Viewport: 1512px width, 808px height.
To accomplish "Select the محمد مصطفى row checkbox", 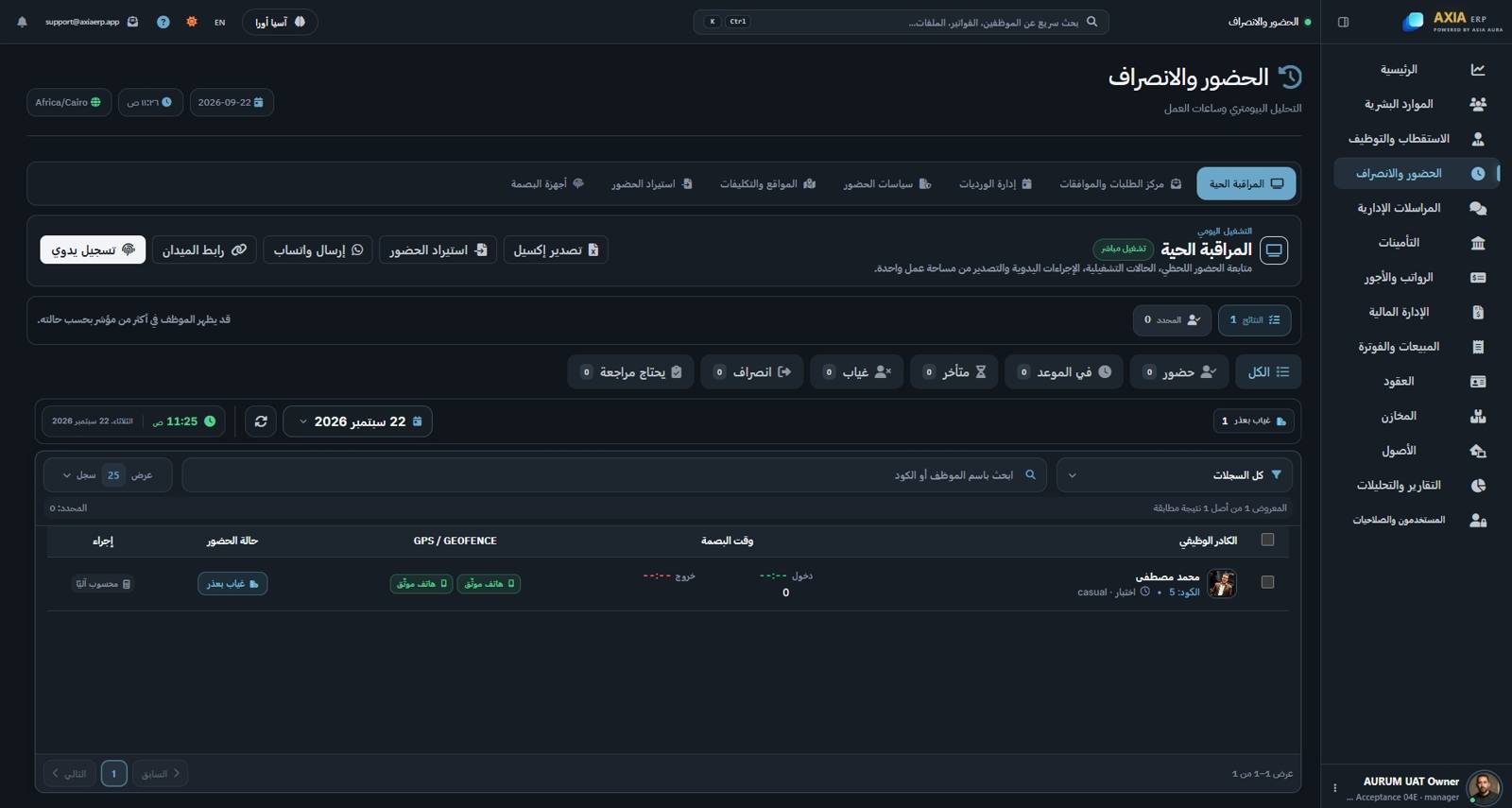I will pos(1267,582).
